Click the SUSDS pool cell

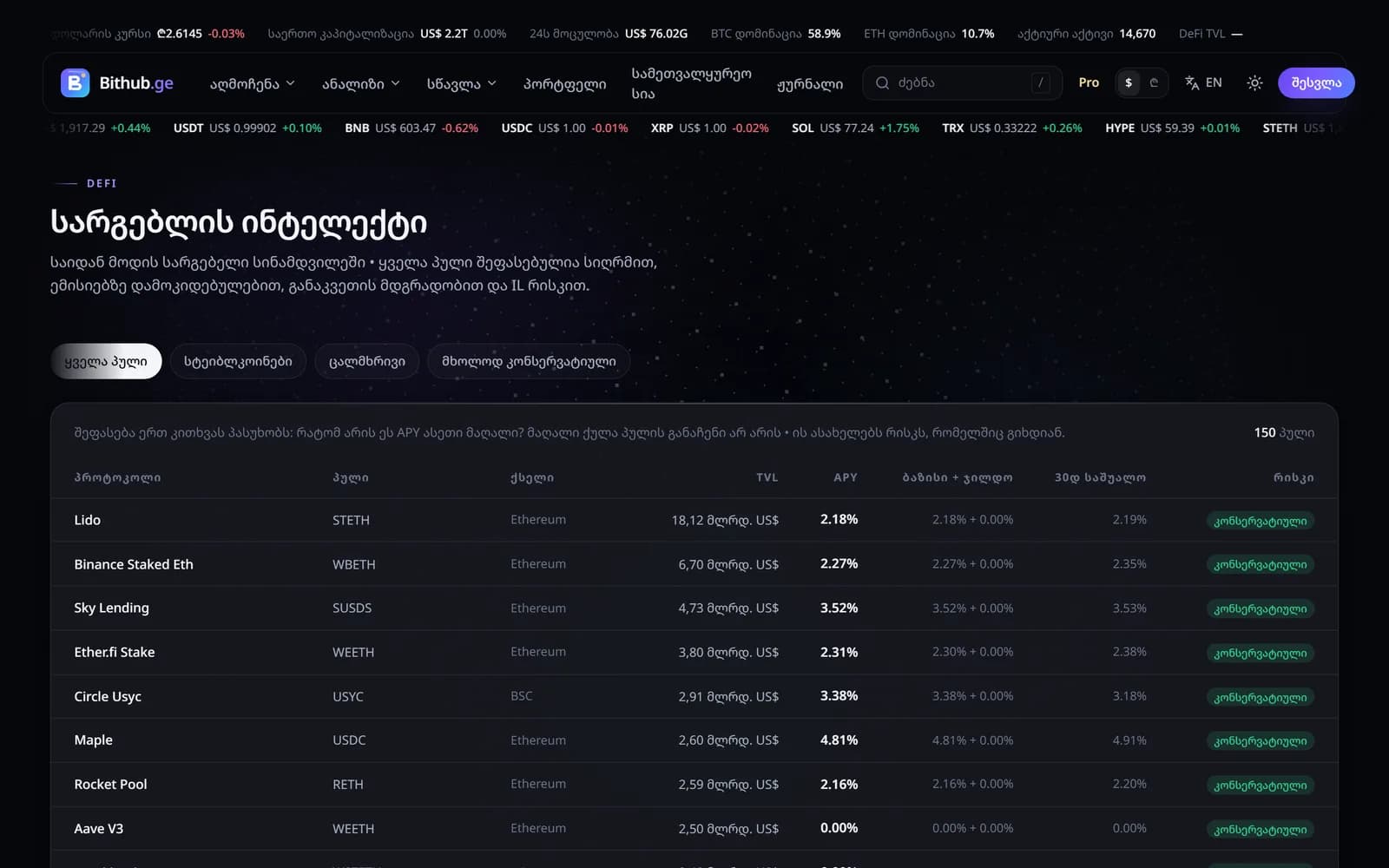click(352, 608)
